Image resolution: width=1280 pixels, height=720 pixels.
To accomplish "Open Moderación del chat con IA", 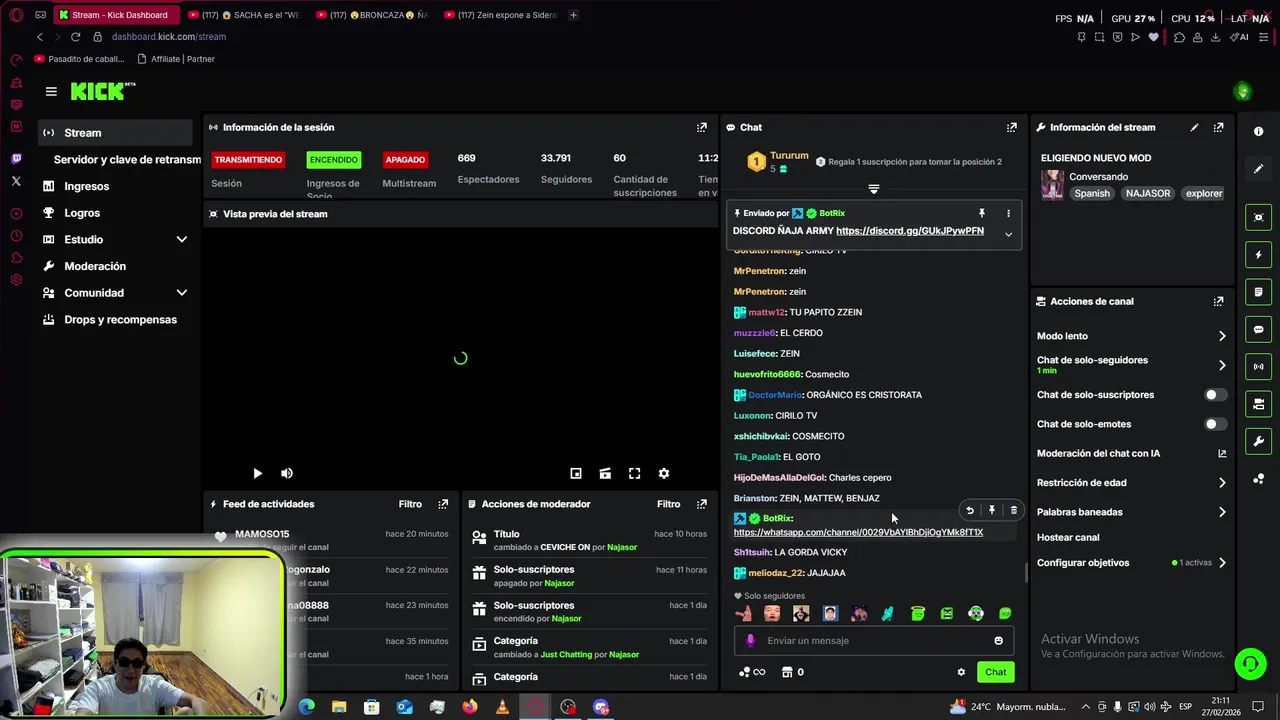I will click(x=1131, y=453).
